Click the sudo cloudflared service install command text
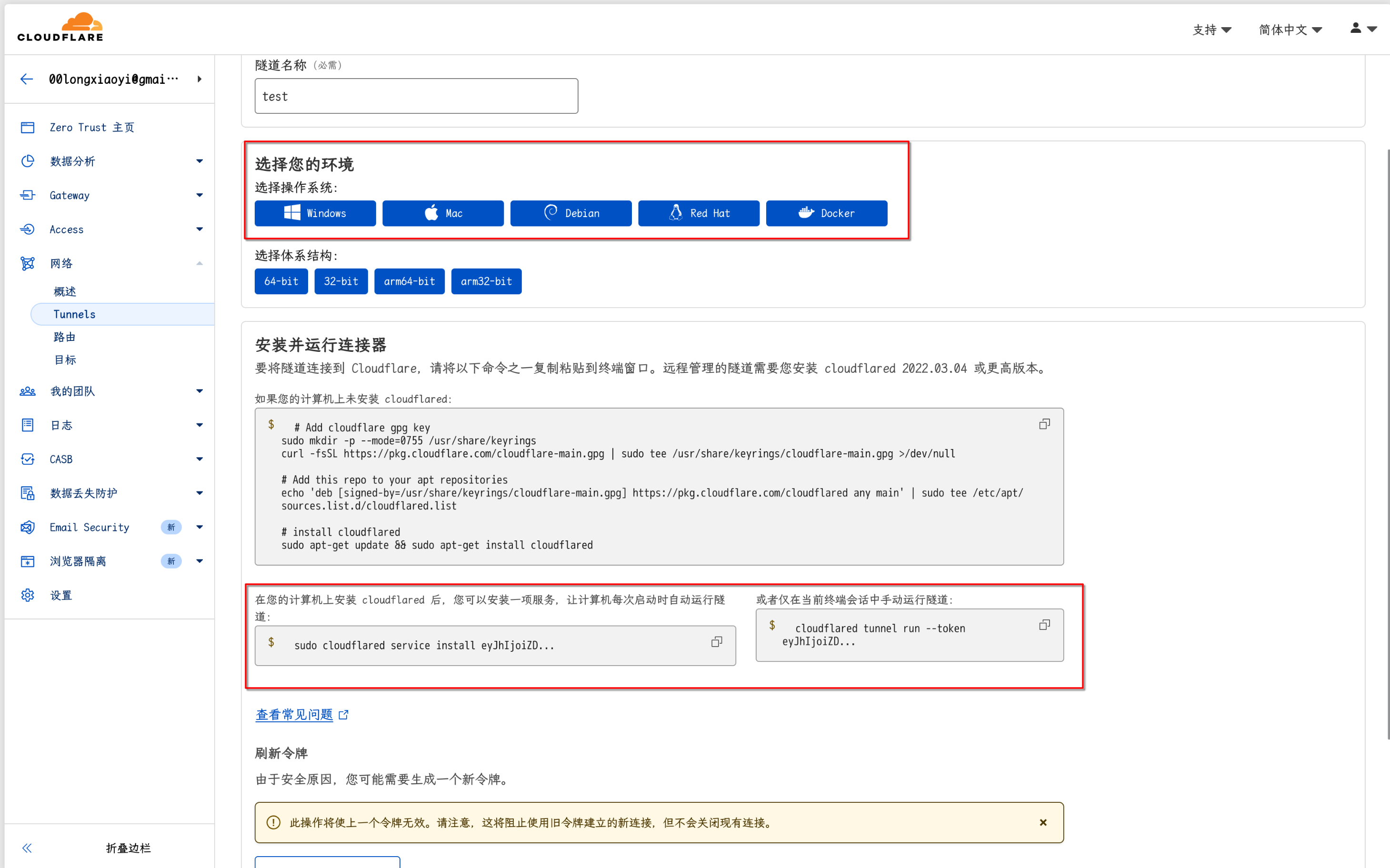Screen dimensions: 1390x868 [424, 646]
